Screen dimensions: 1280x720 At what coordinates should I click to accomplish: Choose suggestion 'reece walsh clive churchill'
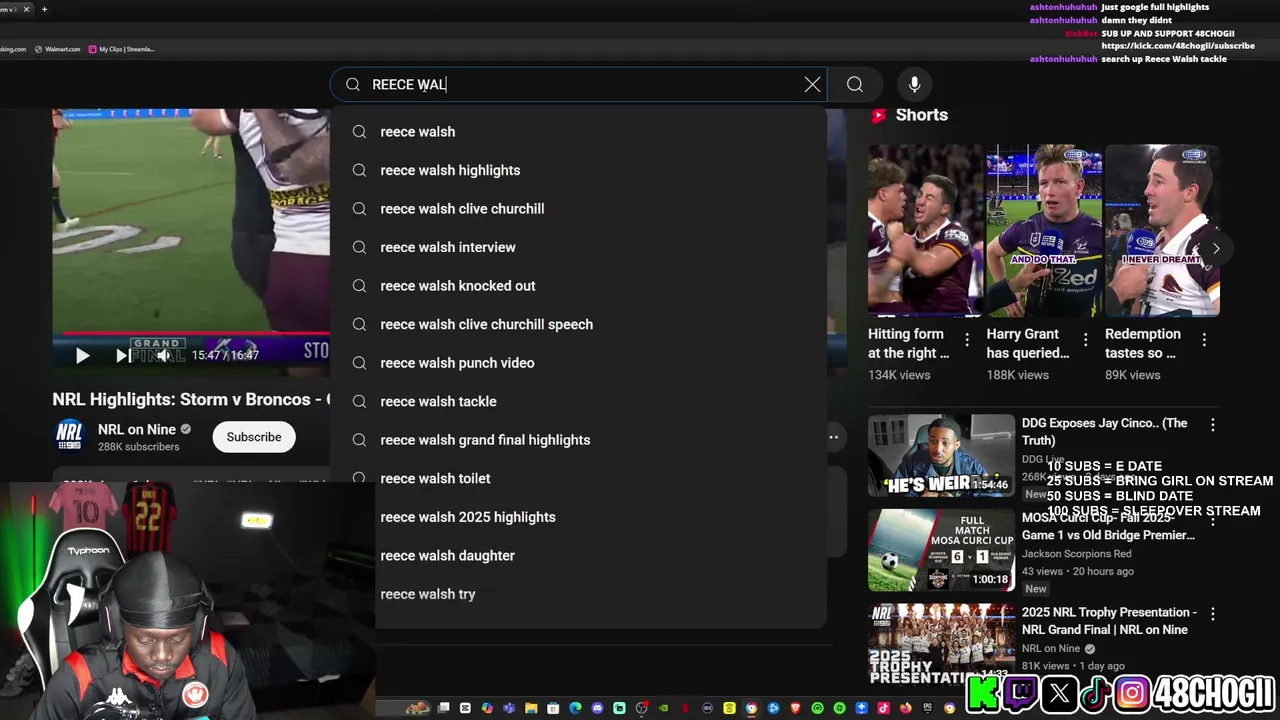pyautogui.click(x=578, y=209)
